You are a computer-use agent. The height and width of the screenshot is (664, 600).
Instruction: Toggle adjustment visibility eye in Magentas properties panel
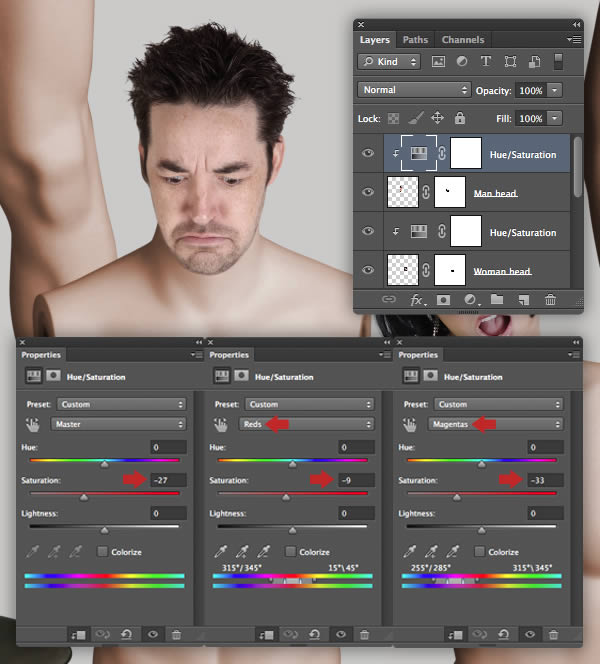point(530,634)
